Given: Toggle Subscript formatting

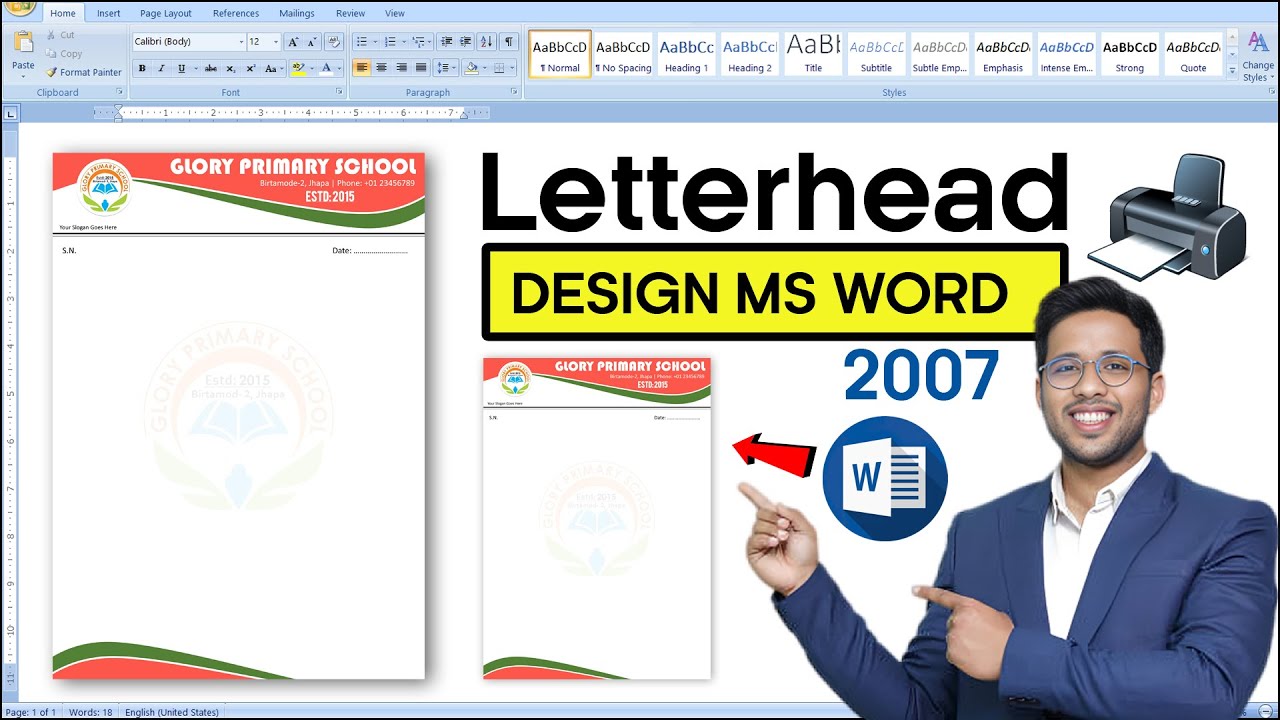Looking at the screenshot, I should 230,68.
